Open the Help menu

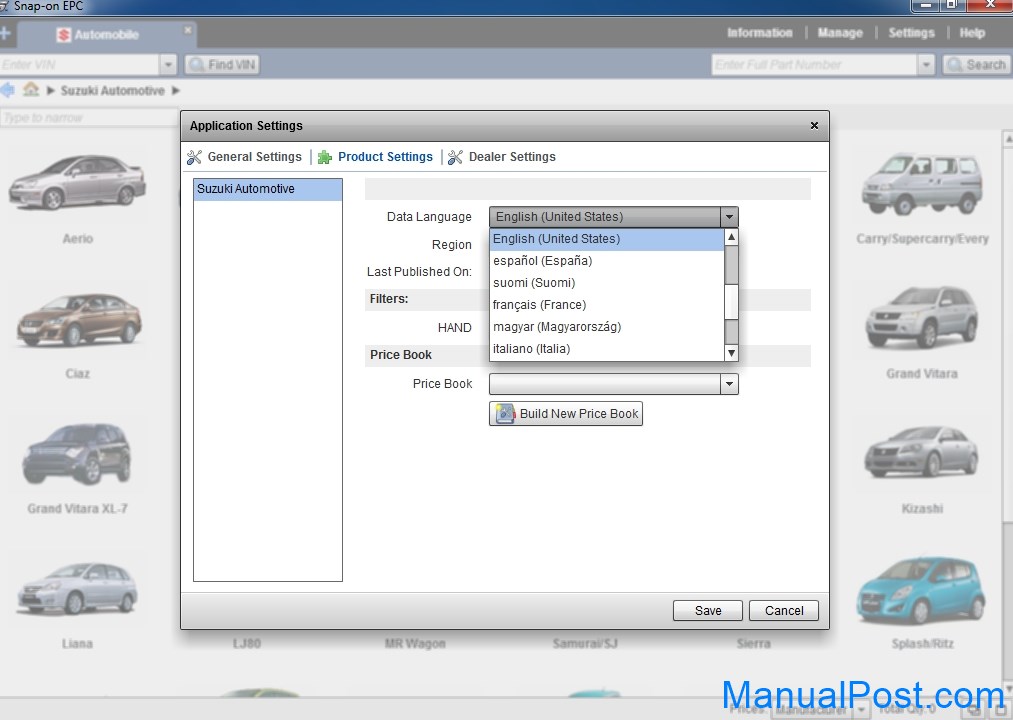(x=972, y=33)
